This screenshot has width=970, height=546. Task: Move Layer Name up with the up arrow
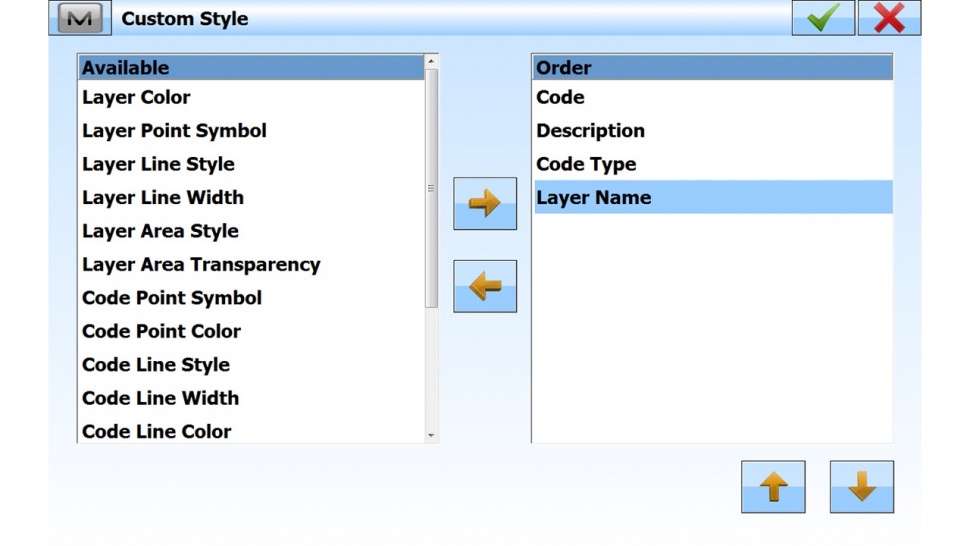pos(773,487)
